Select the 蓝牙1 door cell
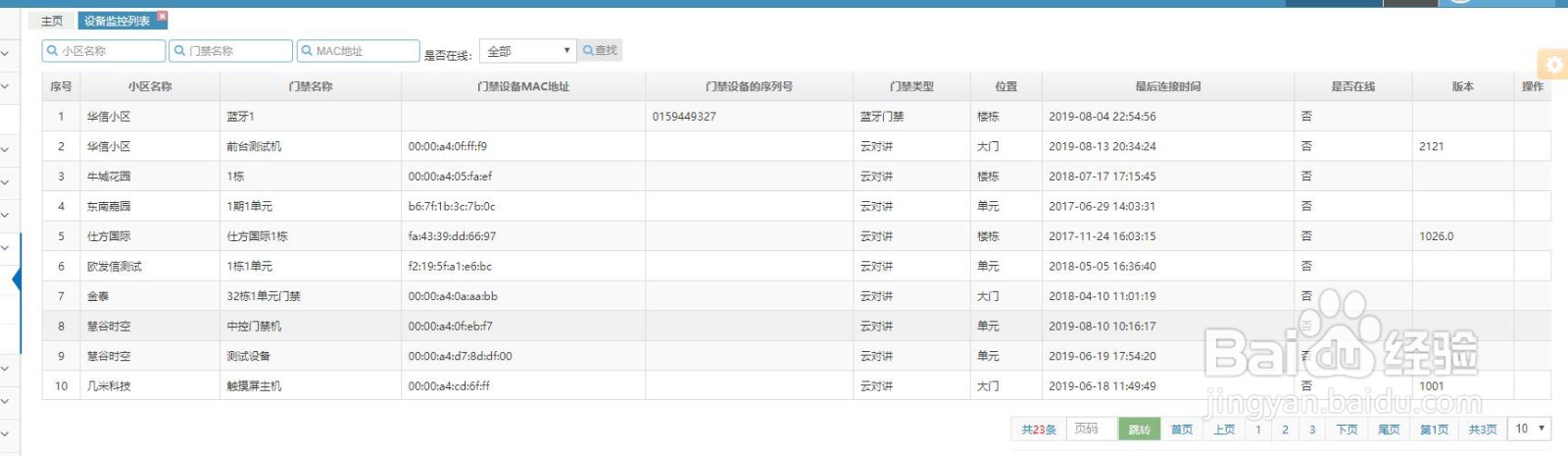 (x=311, y=117)
